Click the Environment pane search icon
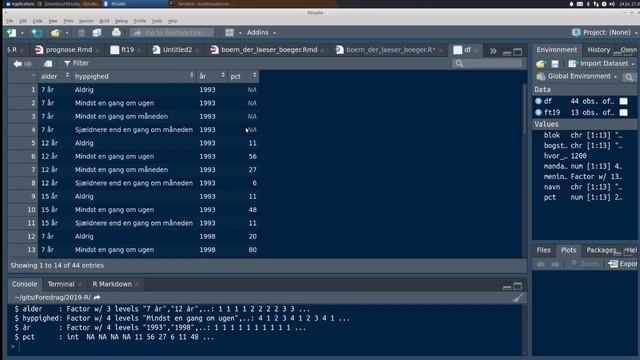 tap(629, 77)
